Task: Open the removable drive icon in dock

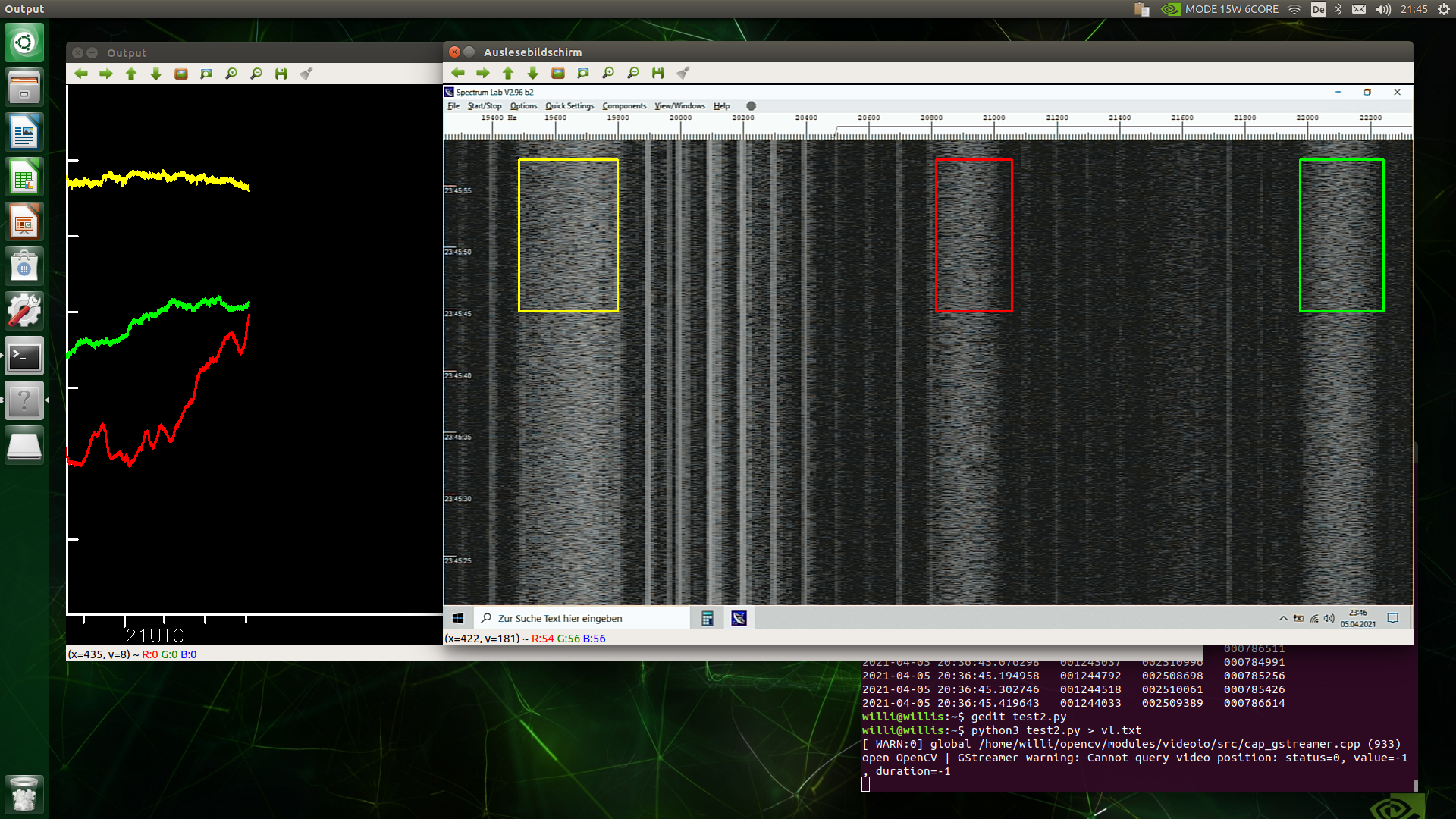Action: [x=24, y=445]
